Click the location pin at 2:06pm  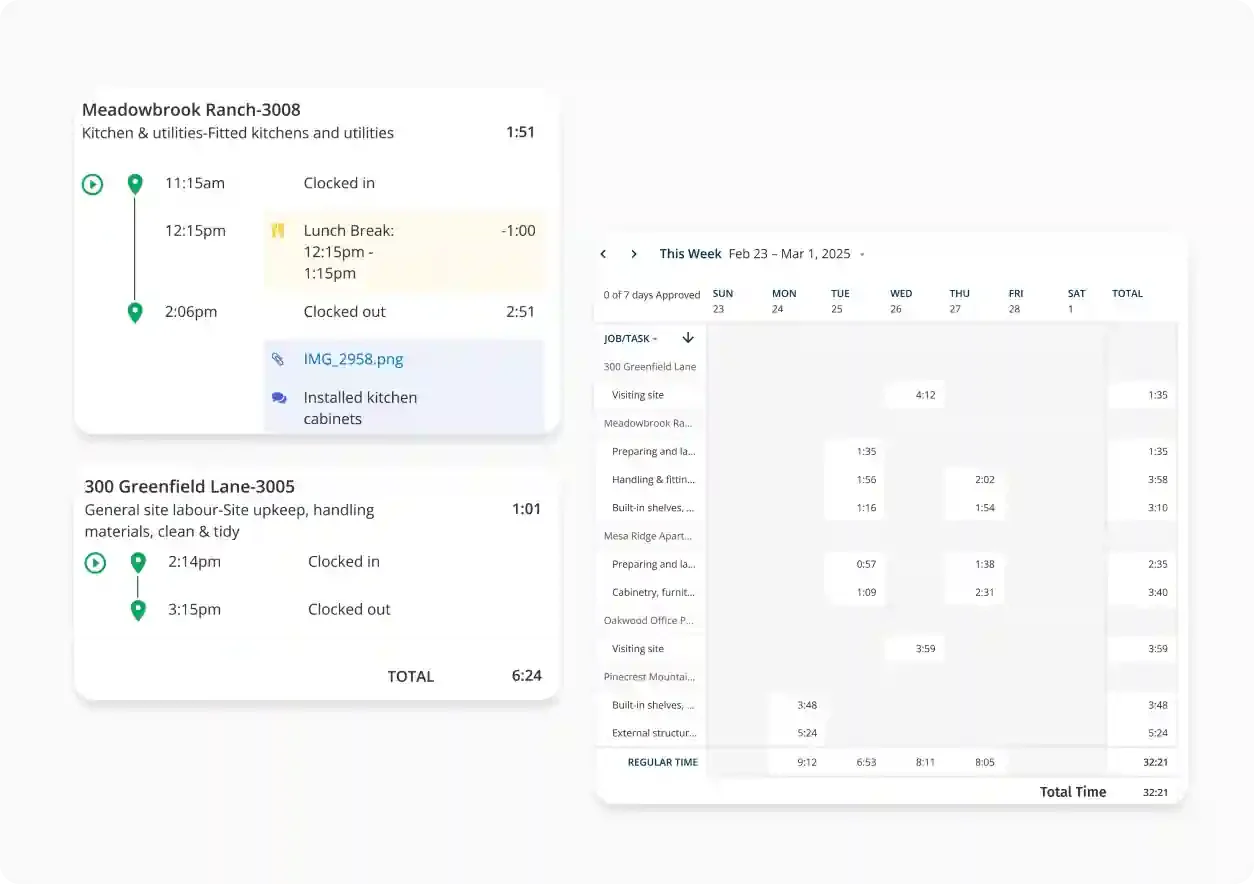[x=135, y=312]
